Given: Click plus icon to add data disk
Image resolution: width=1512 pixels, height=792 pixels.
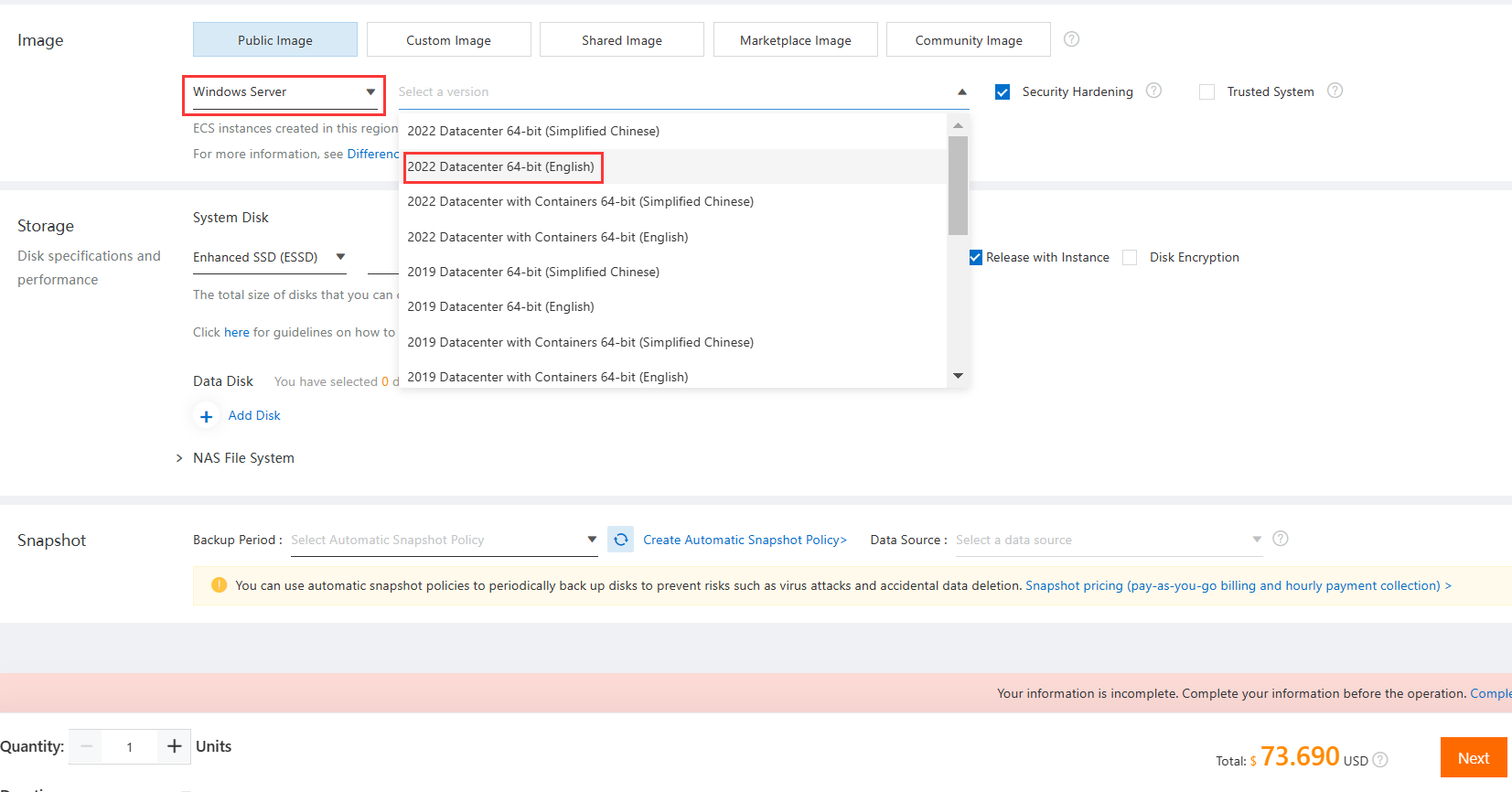Looking at the screenshot, I should coord(207,416).
